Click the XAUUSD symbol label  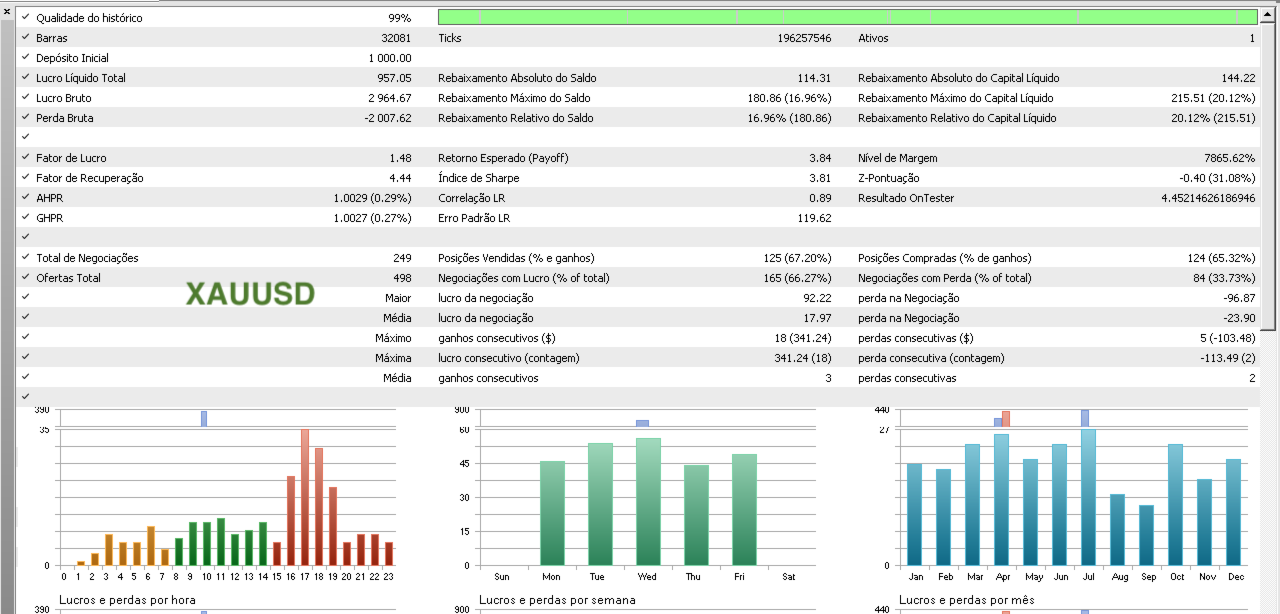[250, 293]
